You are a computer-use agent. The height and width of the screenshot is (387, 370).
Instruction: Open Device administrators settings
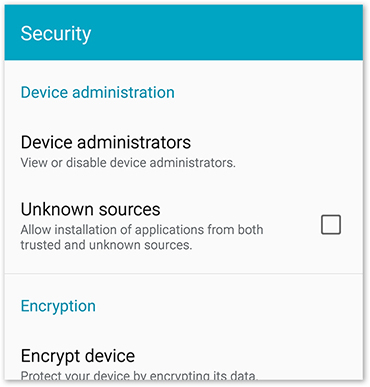(x=184, y=152)
